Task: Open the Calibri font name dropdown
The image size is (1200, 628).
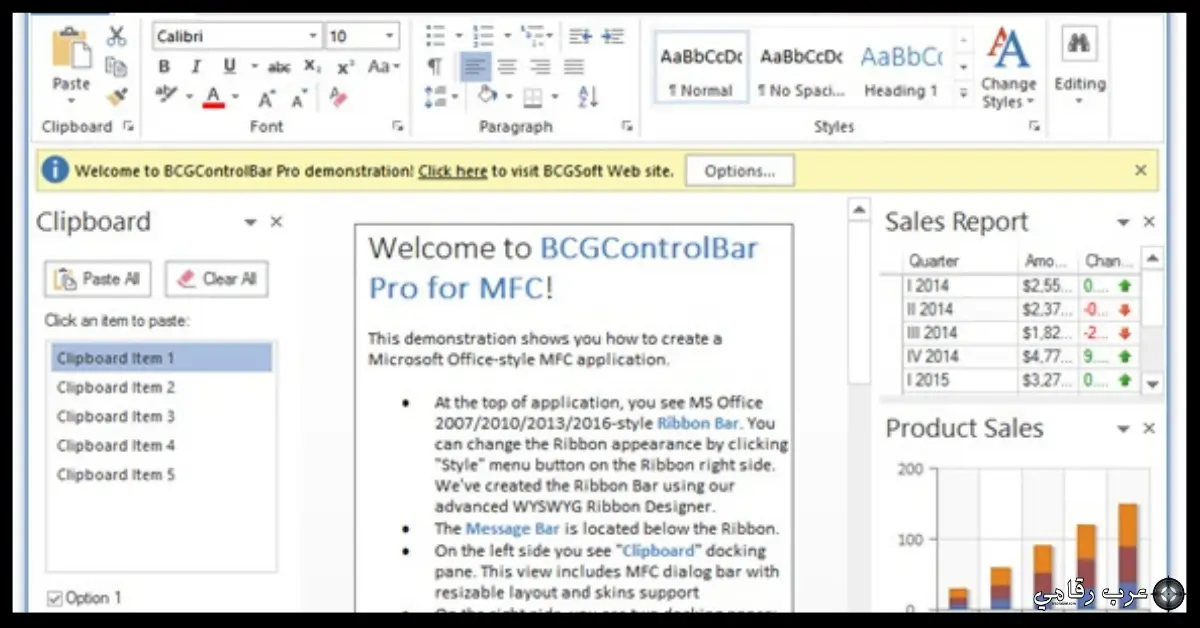Action: pos(313,37)
